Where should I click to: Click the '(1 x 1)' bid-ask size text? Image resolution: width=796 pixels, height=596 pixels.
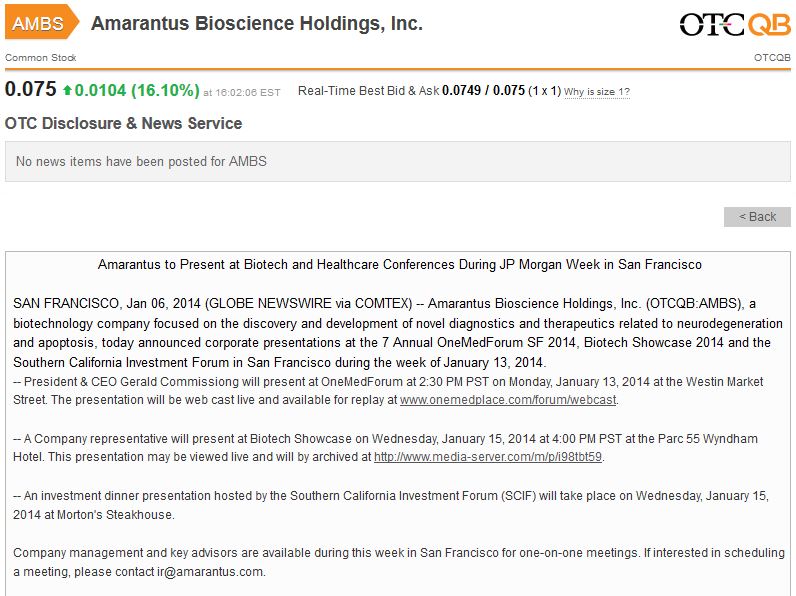(544, 91)
